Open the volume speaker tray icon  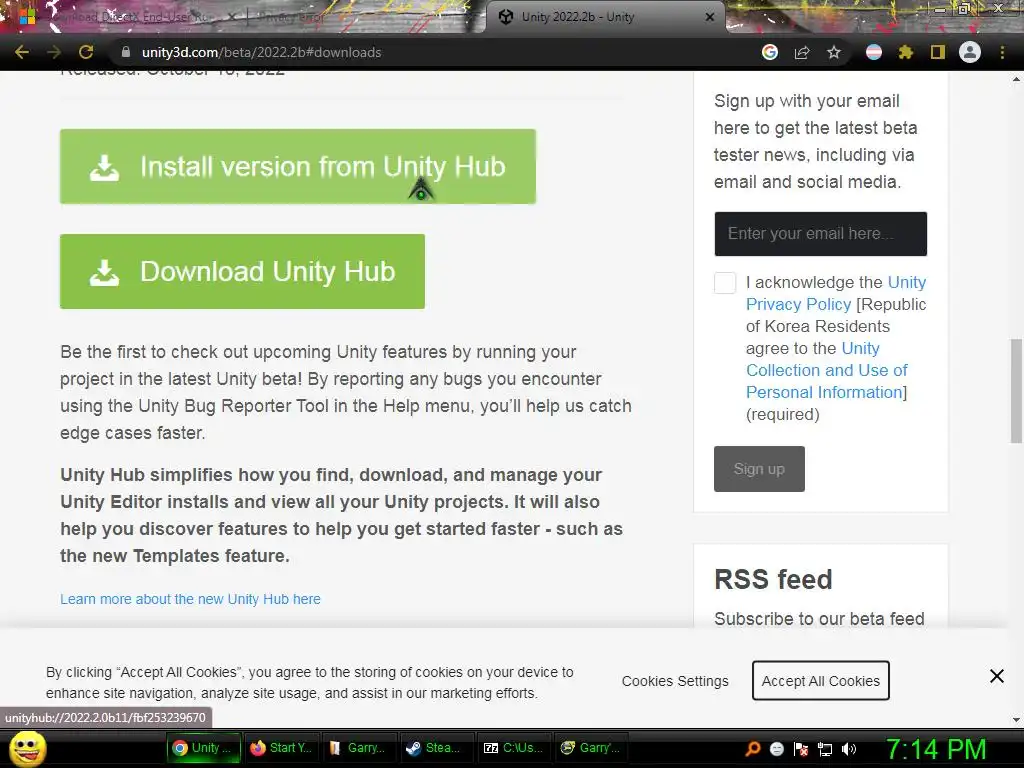click(849, 749)
